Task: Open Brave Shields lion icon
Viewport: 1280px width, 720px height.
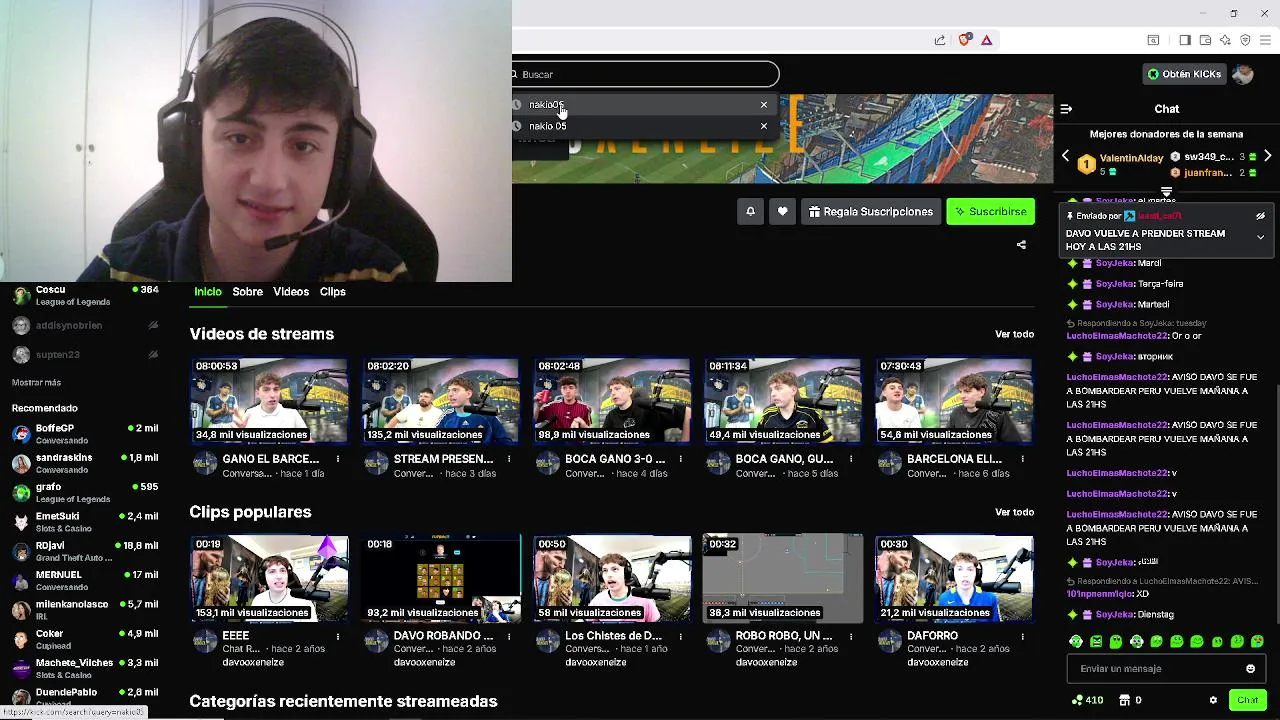Action: 964,40
